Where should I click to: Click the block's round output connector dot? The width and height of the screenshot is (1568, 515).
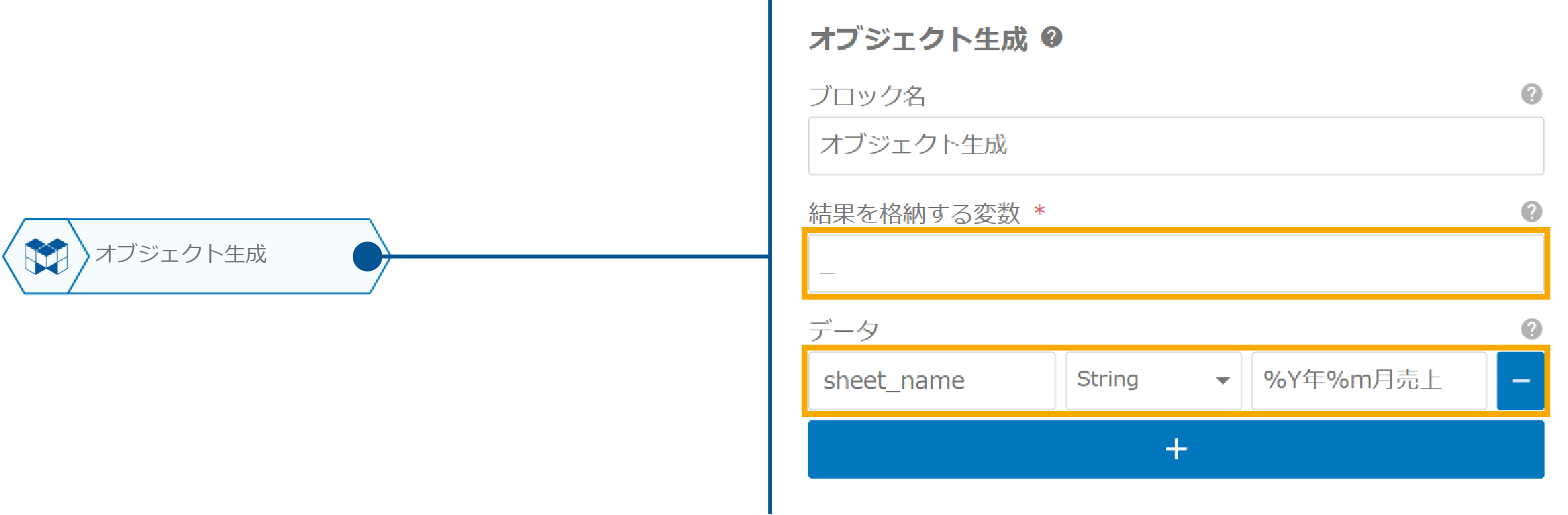tap(367, 257)
